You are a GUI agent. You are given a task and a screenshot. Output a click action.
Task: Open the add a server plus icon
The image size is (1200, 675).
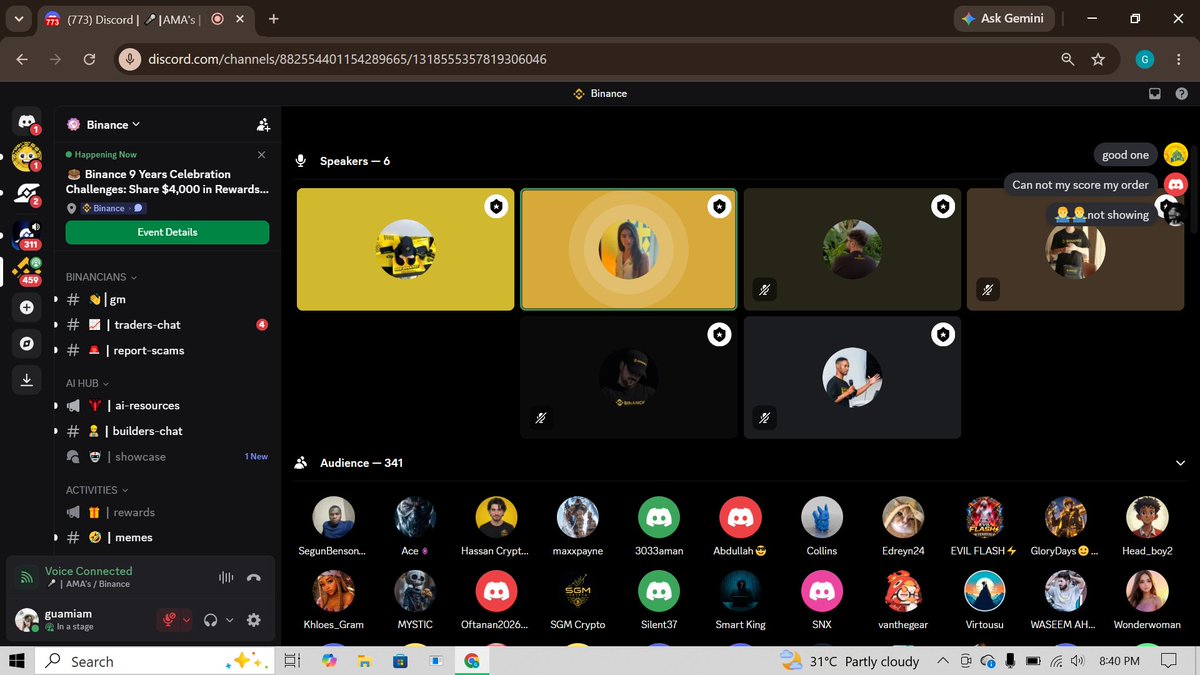tap(27, 308)
